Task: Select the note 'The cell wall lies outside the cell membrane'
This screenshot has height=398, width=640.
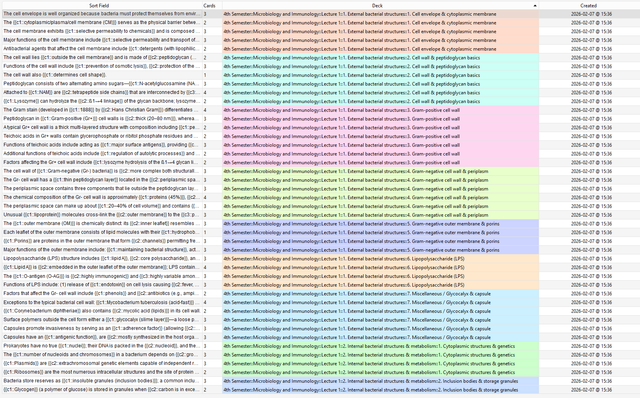Action: pyautogui.click(x=320, y=58)
